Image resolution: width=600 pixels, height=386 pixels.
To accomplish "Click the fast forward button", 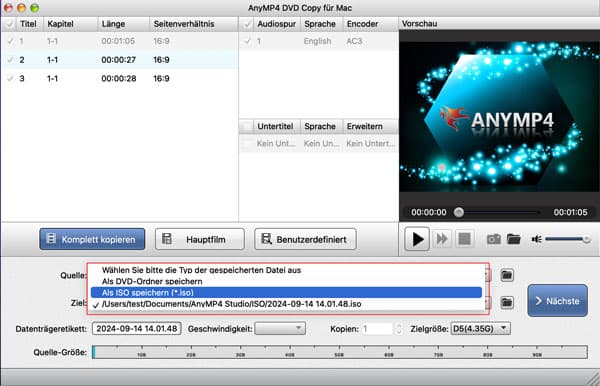I will click(442, 239).
